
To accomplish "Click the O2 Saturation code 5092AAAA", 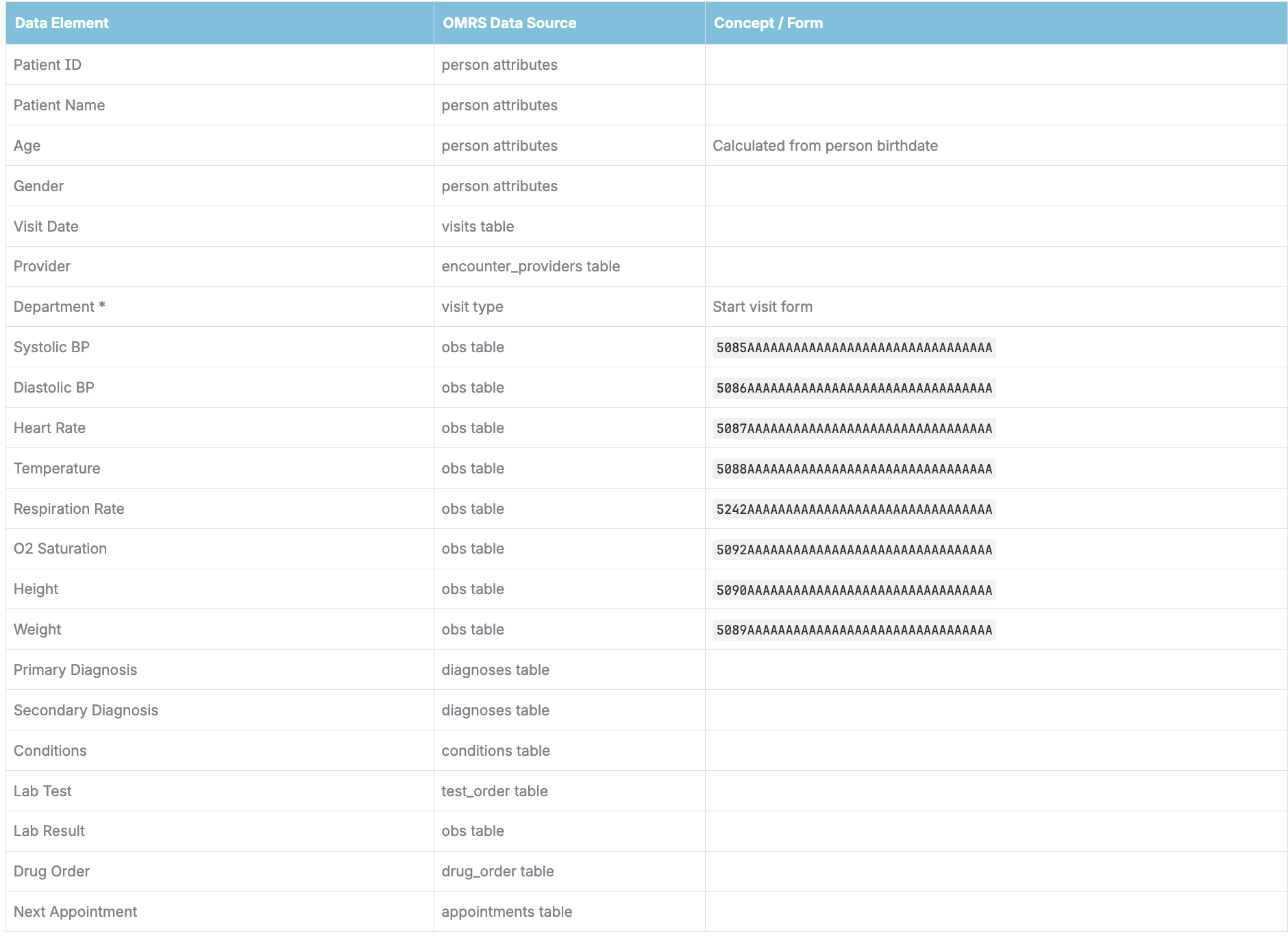I will (854, 550).
